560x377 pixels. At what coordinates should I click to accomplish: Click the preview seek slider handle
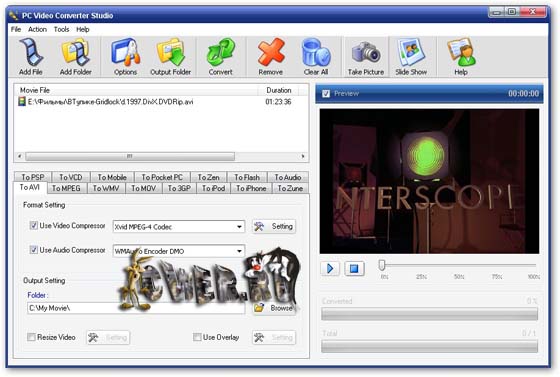point(382,265)
